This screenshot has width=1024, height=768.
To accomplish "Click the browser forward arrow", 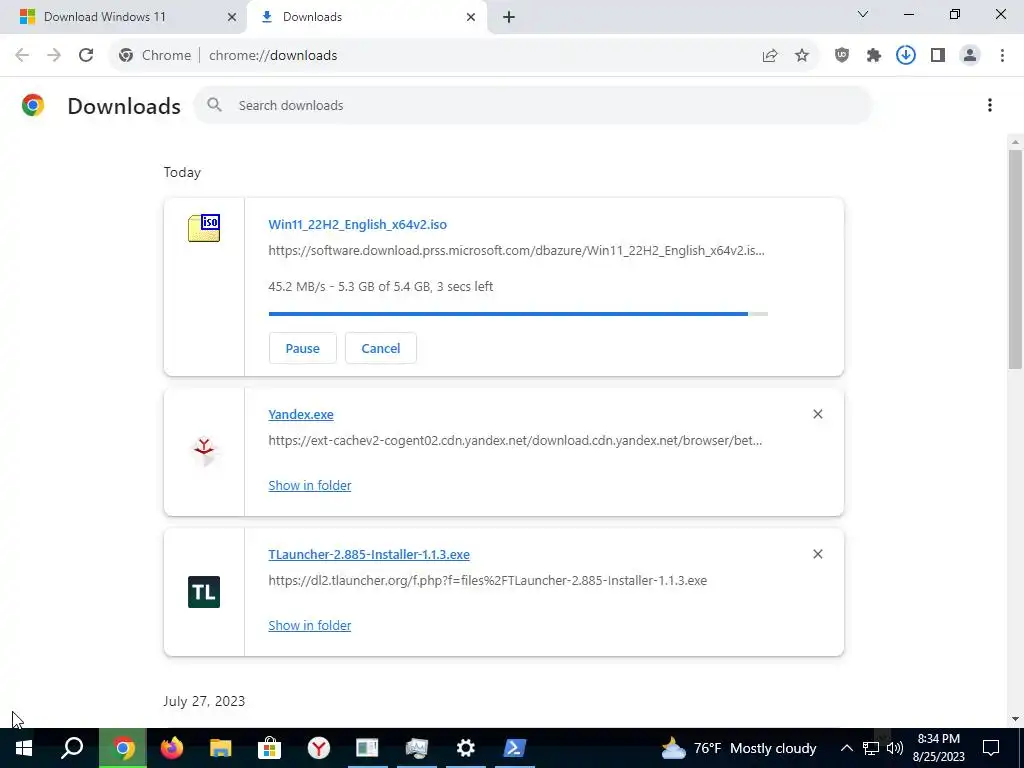I will pos(54,55).
